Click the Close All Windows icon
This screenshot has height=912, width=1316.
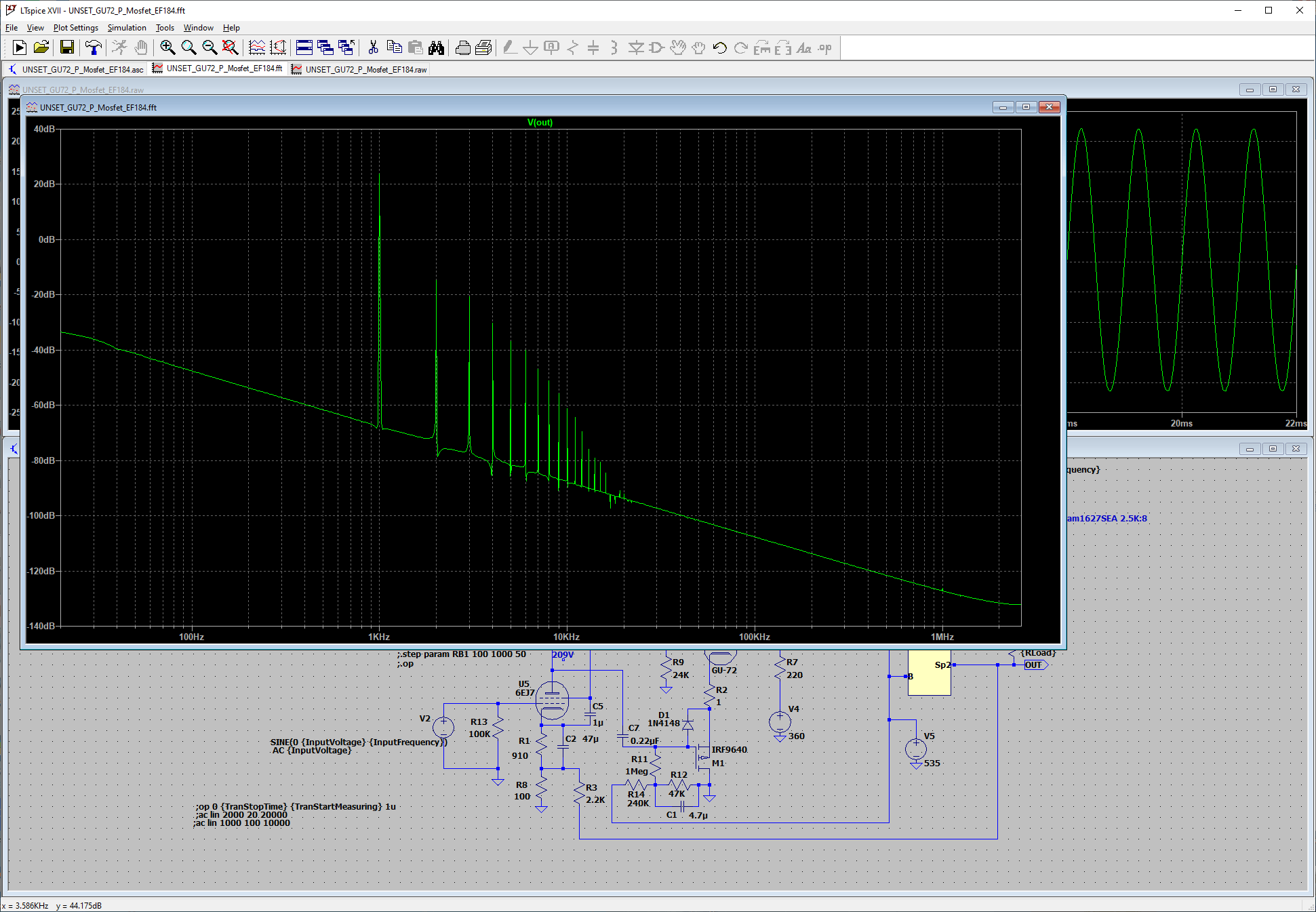[346, 47]
